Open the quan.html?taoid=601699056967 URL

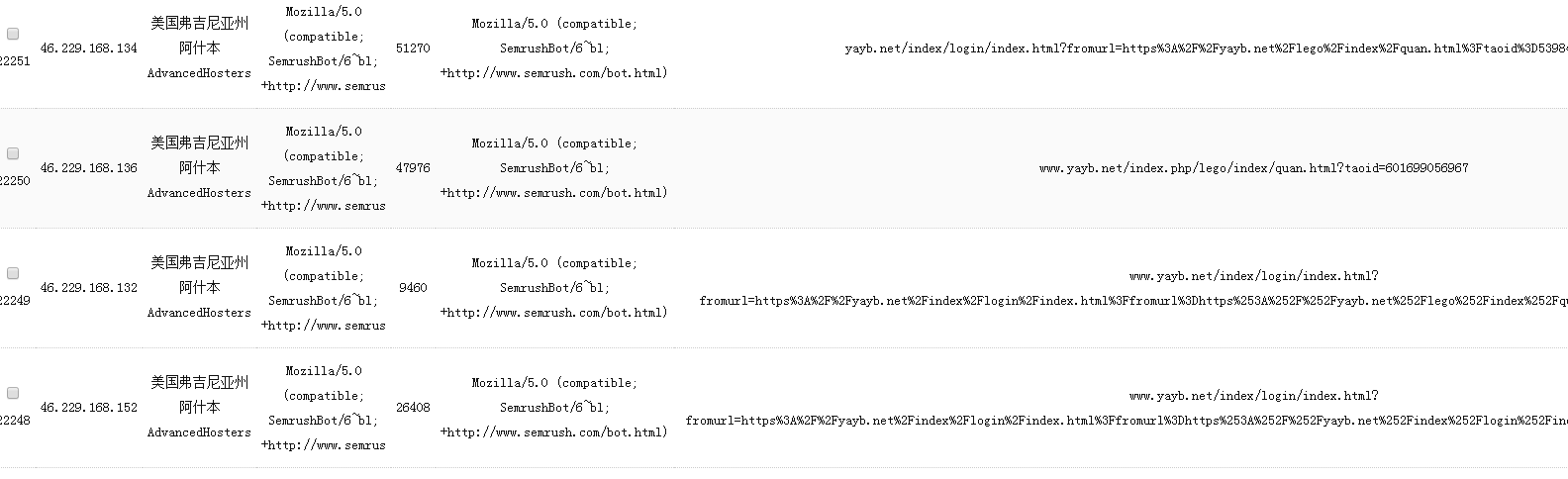[1253, 168]
